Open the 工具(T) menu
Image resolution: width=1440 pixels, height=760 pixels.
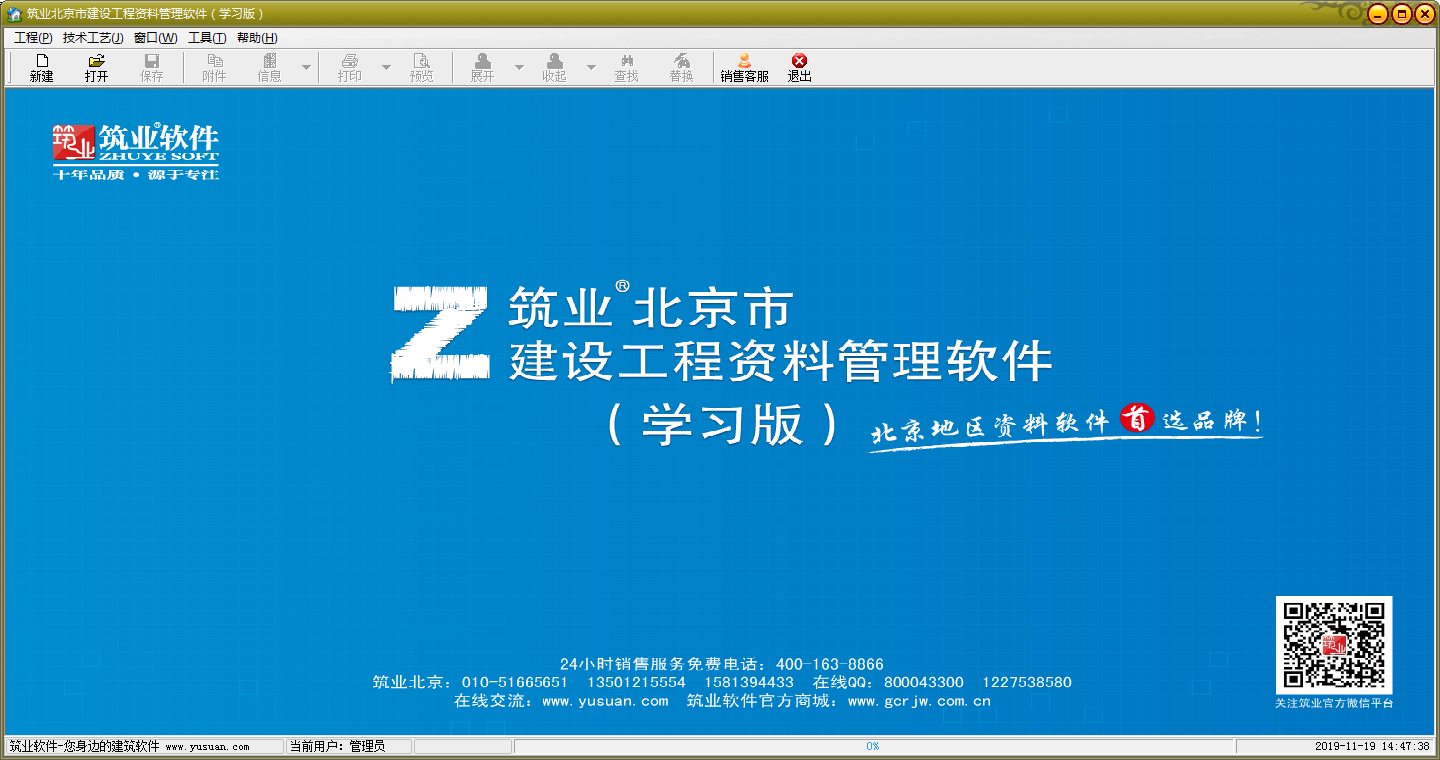[207, 38]
